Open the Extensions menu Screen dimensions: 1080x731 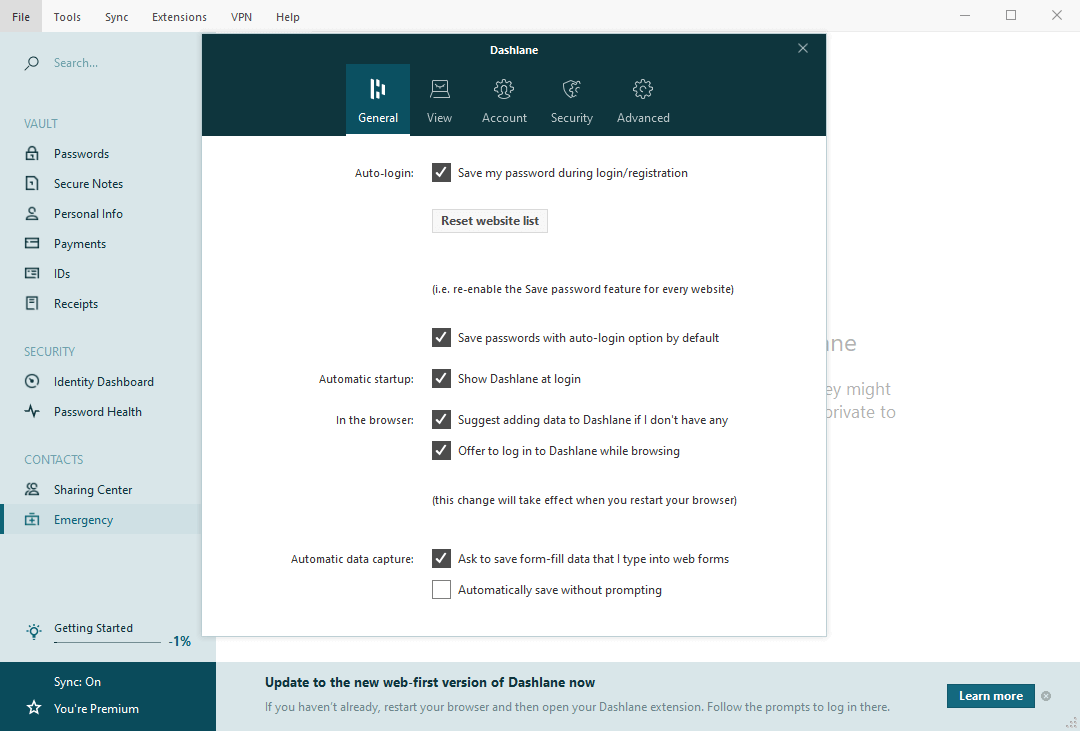point(179,17)
